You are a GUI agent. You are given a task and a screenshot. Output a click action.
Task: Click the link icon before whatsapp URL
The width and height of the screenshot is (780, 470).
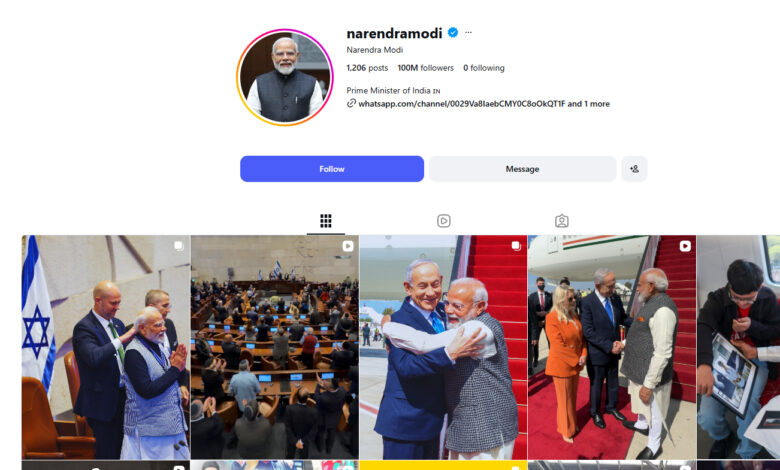point(351,103)
